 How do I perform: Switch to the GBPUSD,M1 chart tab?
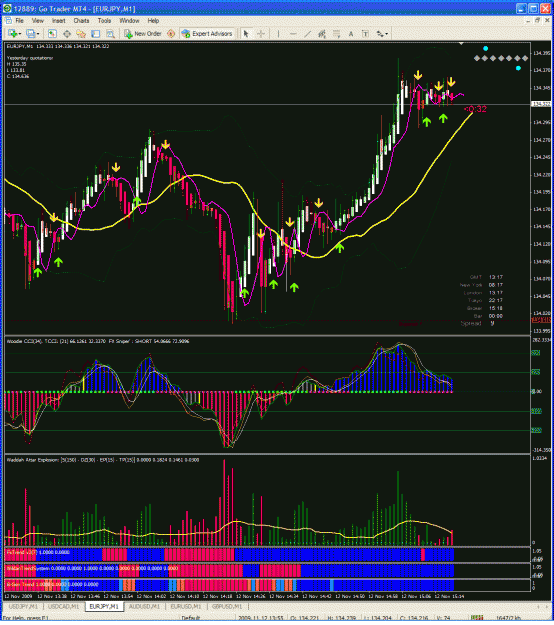227,606
